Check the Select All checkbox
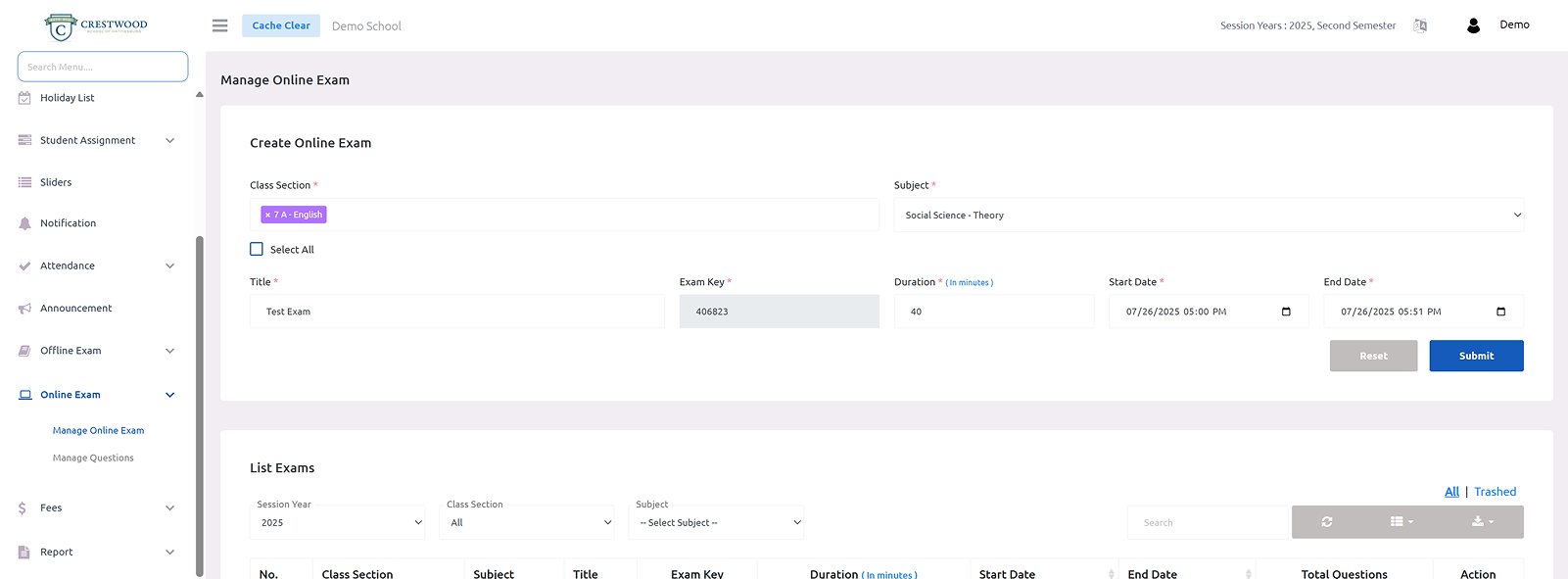This screenshot has width=1568, height=579. 257,250
